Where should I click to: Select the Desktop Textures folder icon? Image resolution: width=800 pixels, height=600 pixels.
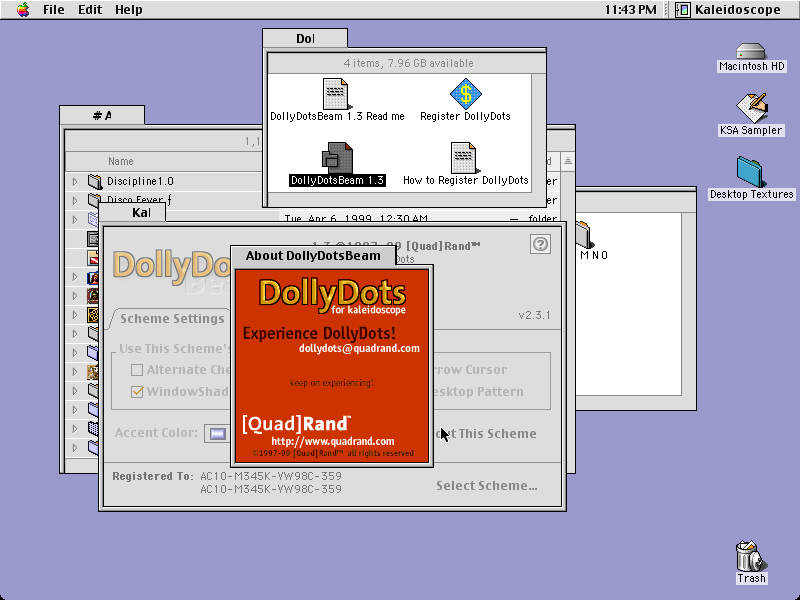[749, 172]
